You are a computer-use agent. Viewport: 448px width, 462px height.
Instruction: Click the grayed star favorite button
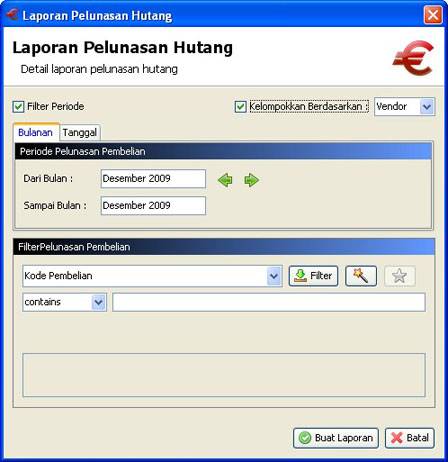pyautogui.click(x=400, y=276)
